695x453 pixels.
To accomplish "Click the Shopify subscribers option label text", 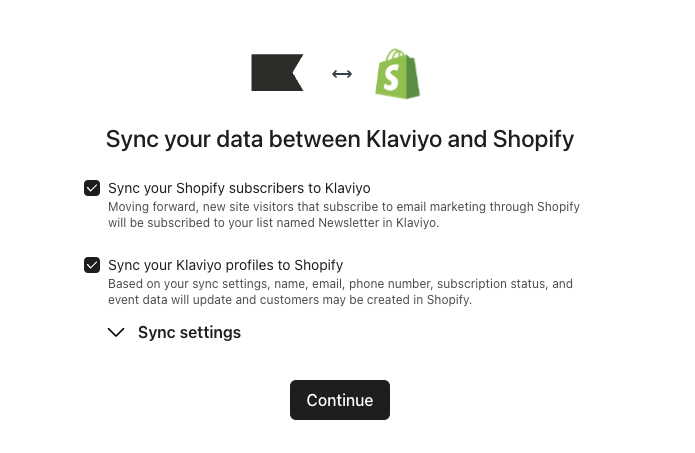I will [239, 188].
